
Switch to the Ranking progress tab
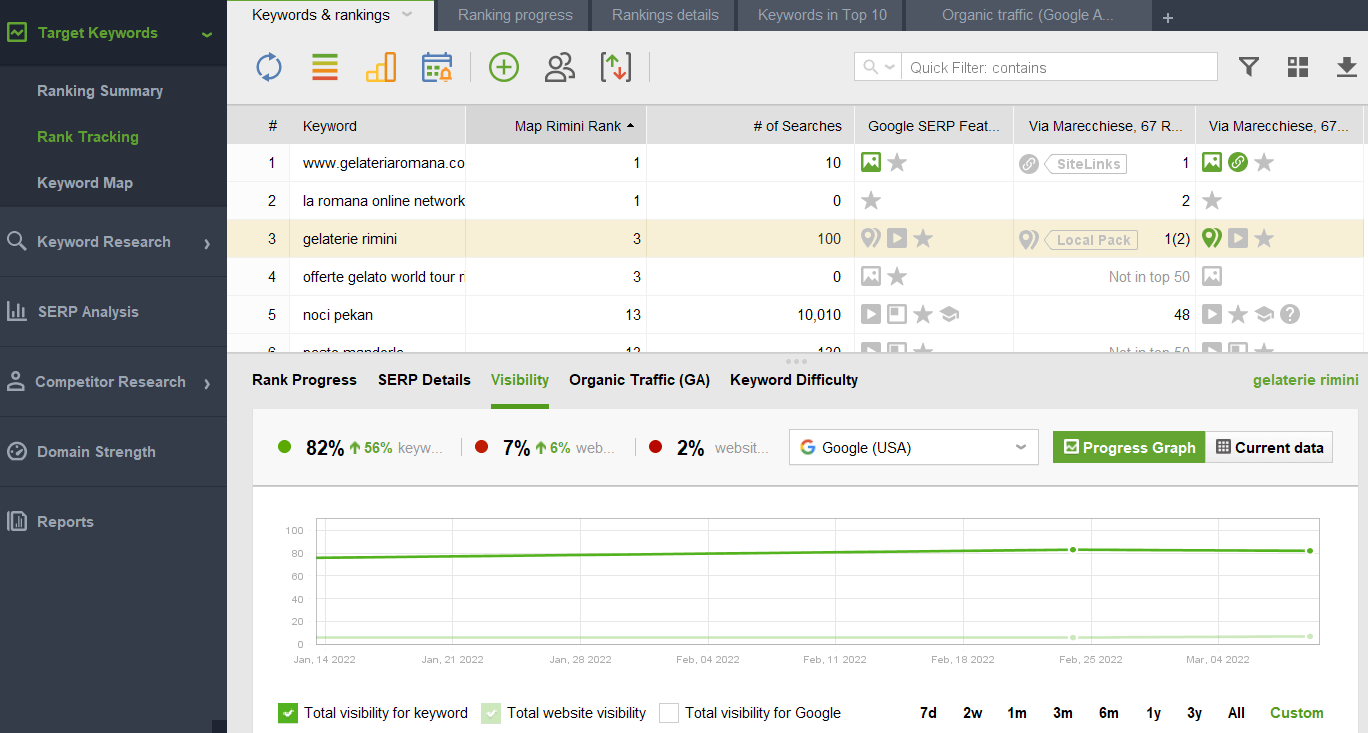pyautogui.click(x=515, y=15)
